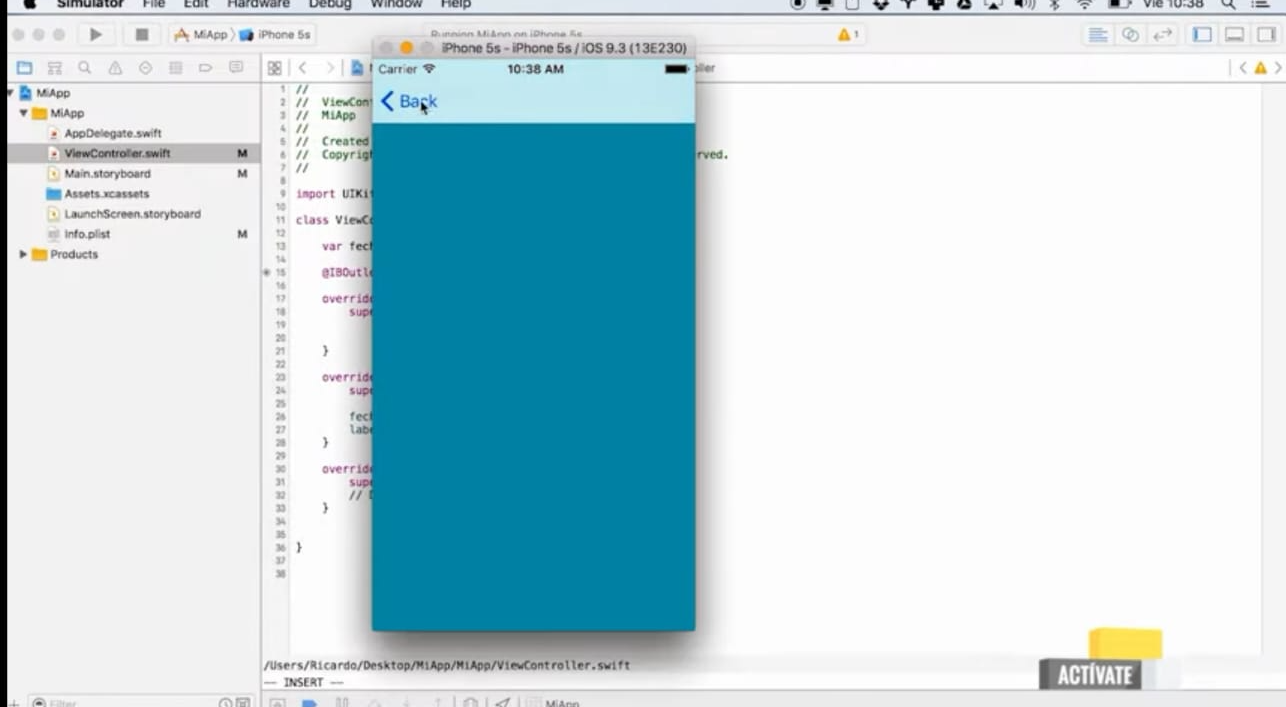
Task: Click the warning badge in the activity bar
Action: 848,34
